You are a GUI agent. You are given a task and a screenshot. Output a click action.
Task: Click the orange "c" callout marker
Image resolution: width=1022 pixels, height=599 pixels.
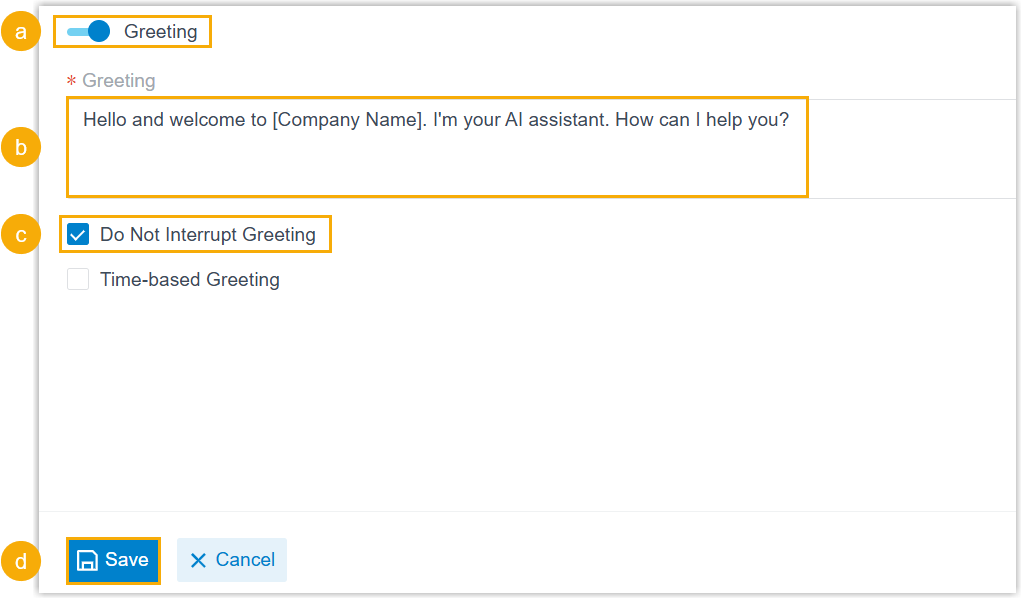[x=20, y=235]
